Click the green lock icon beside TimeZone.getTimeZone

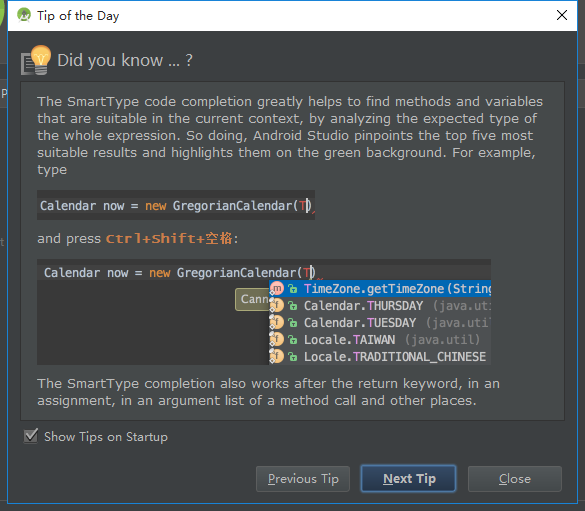293,289
